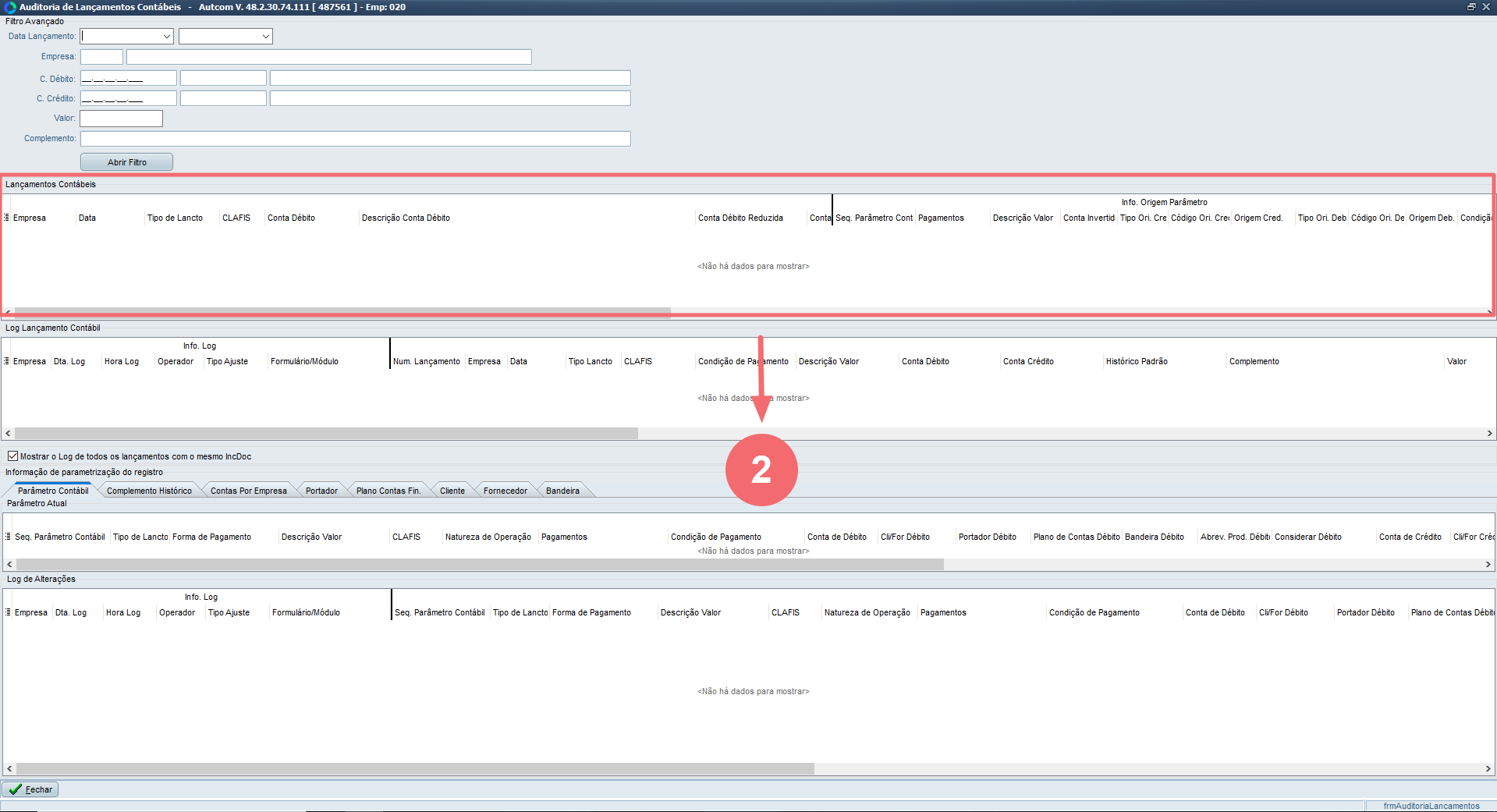Click horizontal scrollbar thumb of Parâmetro Atual grid
1497x812 pixels.
click(x=479, y=564)
